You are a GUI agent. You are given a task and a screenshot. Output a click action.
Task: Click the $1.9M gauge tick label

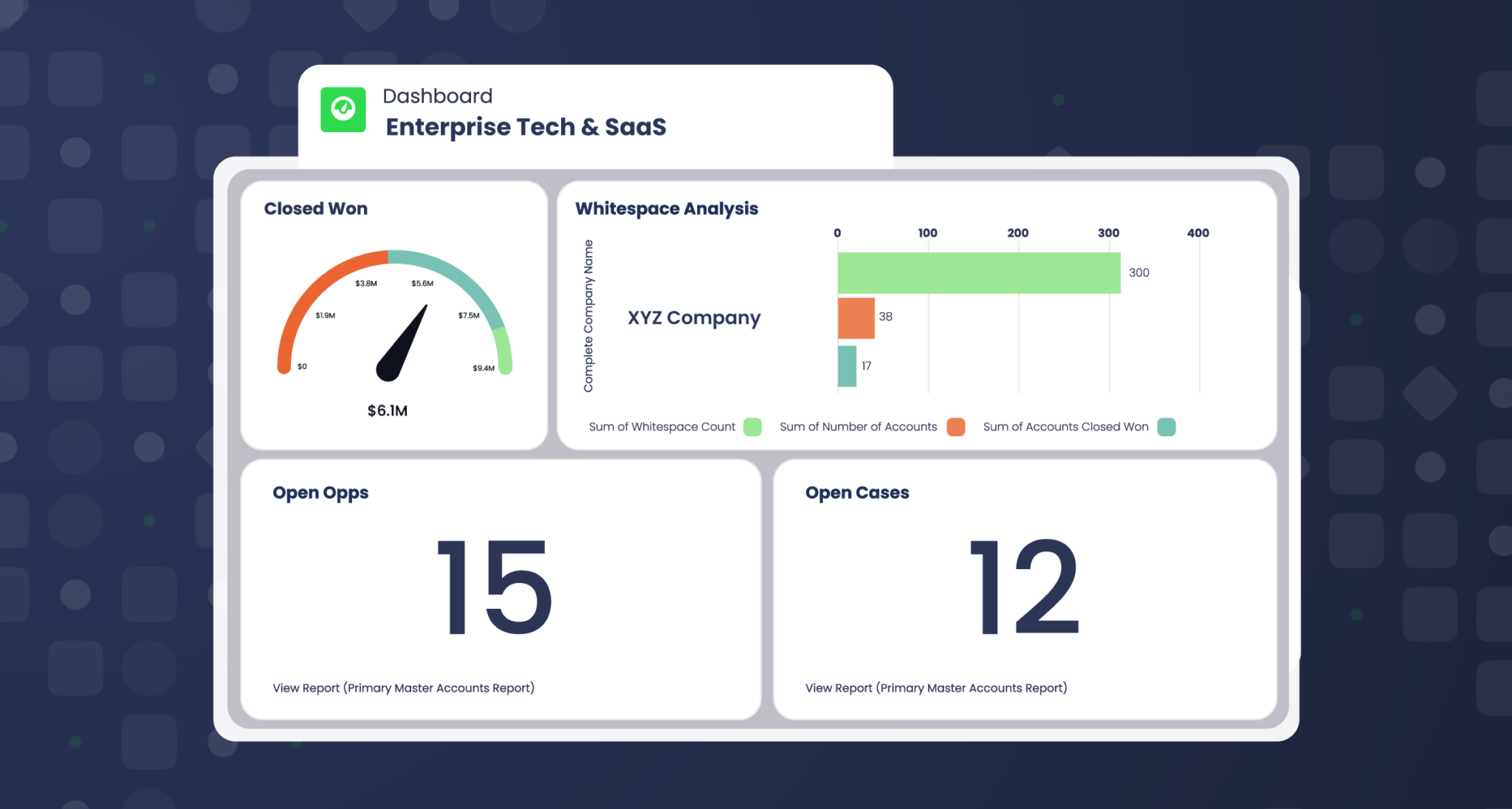coord(326,316)
